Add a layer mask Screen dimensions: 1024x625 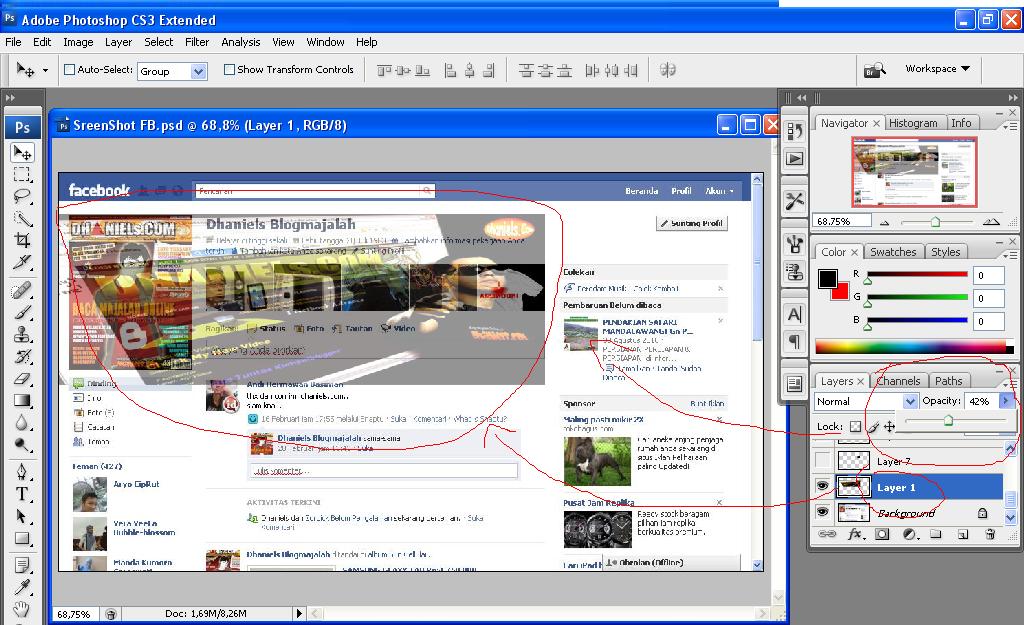tap(882, 534)
